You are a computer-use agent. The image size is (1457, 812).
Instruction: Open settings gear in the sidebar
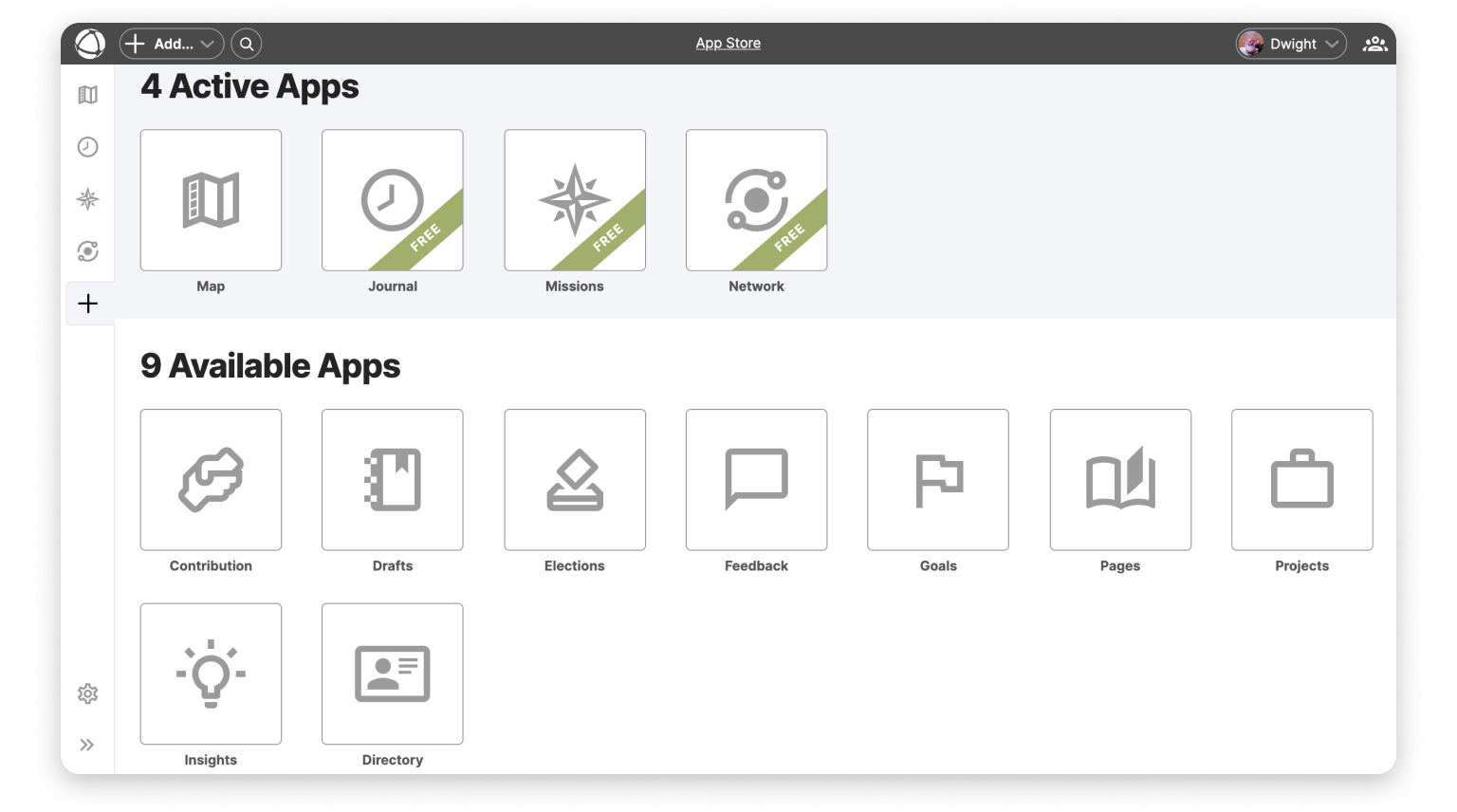tap(88, 693)
